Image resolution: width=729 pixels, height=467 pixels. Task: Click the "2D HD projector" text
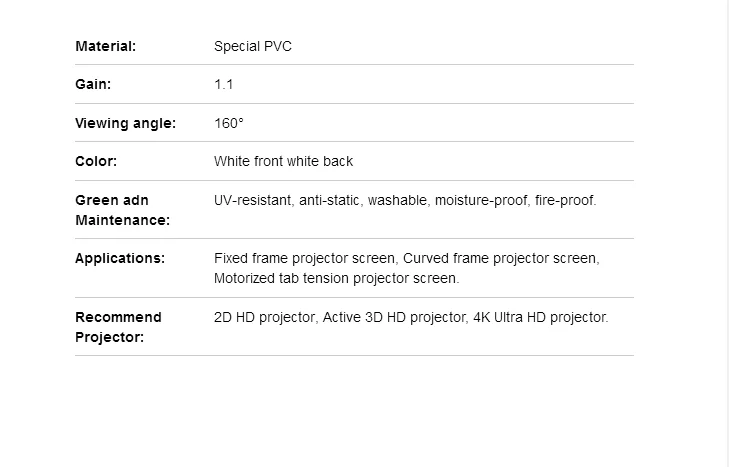click(265, 317)
